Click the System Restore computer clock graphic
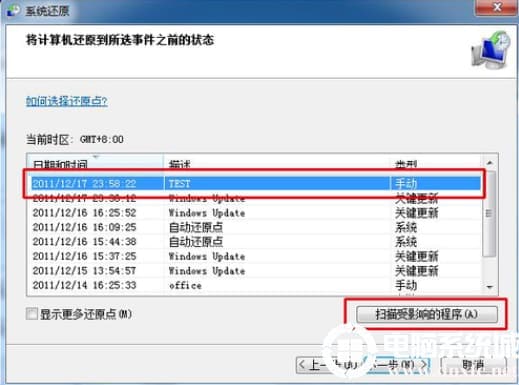This screenshot has width=519, height=385. coord(490,50)
